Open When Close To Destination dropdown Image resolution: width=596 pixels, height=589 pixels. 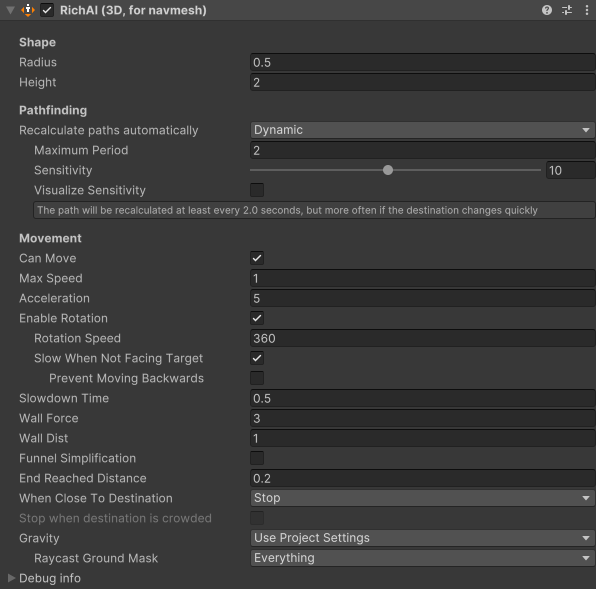coord(422,498)
